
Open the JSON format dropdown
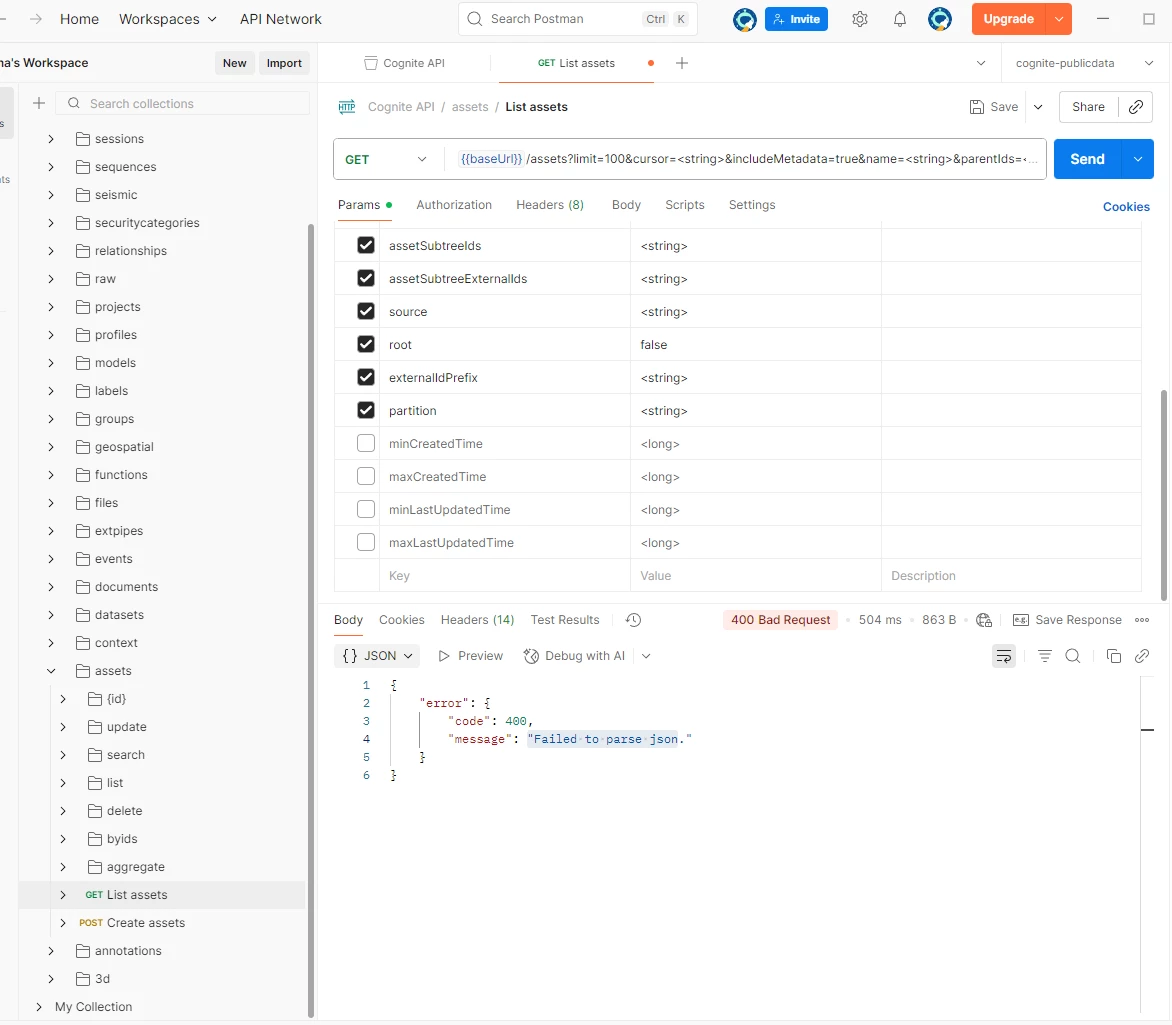377,656
